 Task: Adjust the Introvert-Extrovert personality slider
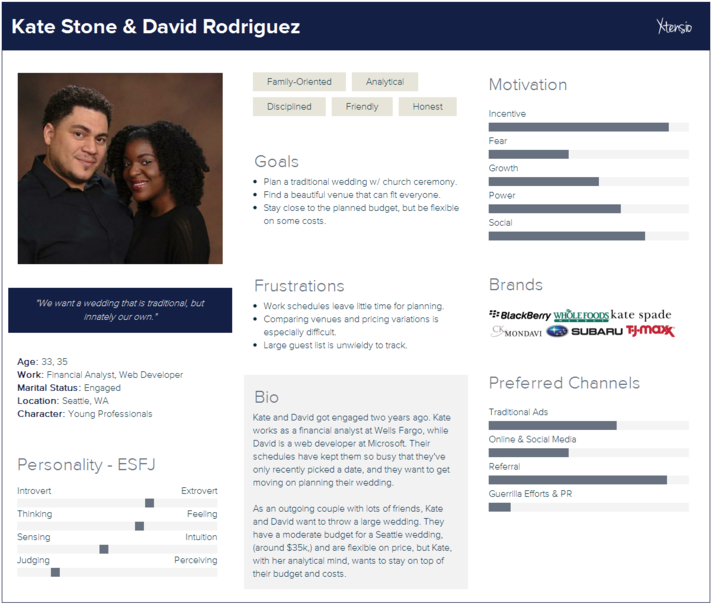(149, 503)
